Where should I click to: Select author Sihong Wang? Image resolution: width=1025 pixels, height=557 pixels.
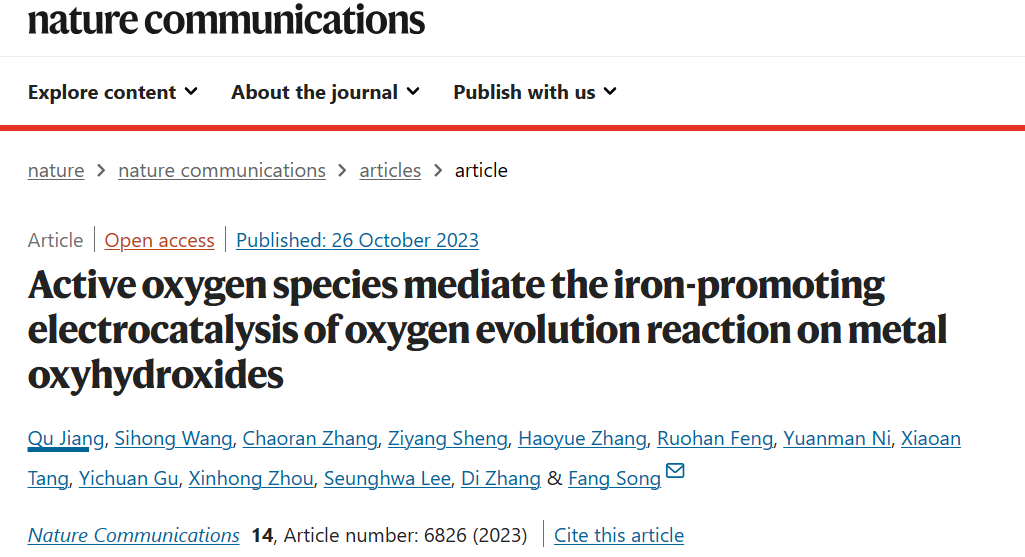tap(173, 439)
